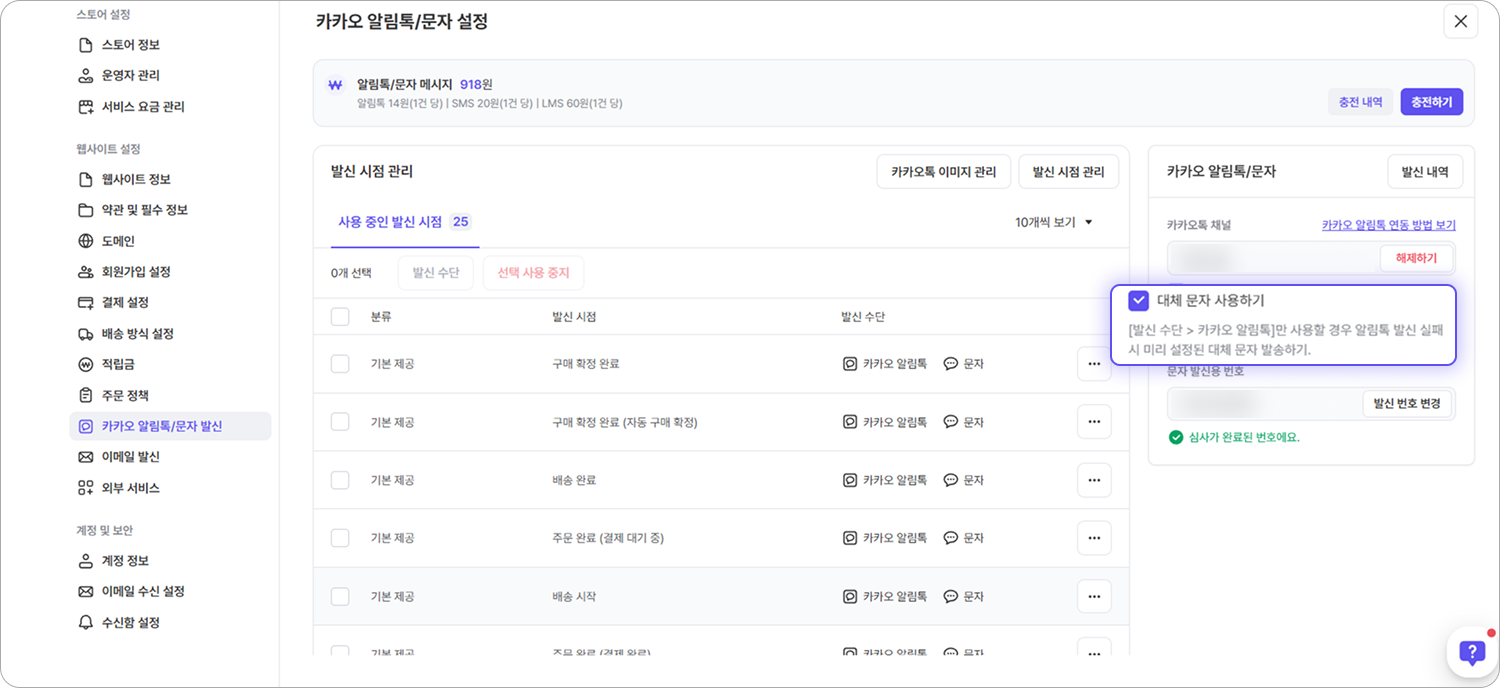Click the 운영자 관리 person icon

pyautogui.click(x=85, y=75)
